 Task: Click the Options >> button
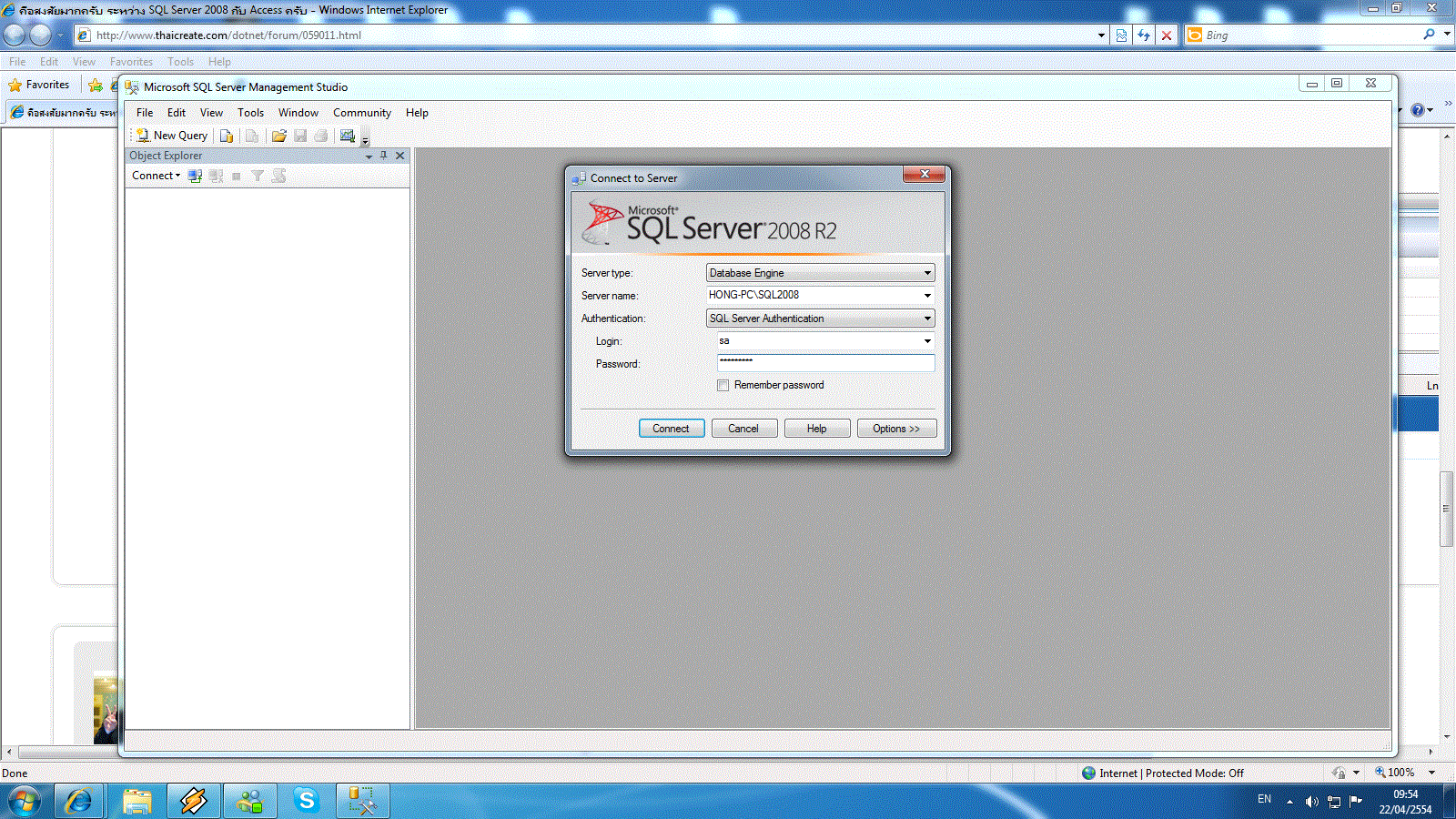[x=896, y=429]
